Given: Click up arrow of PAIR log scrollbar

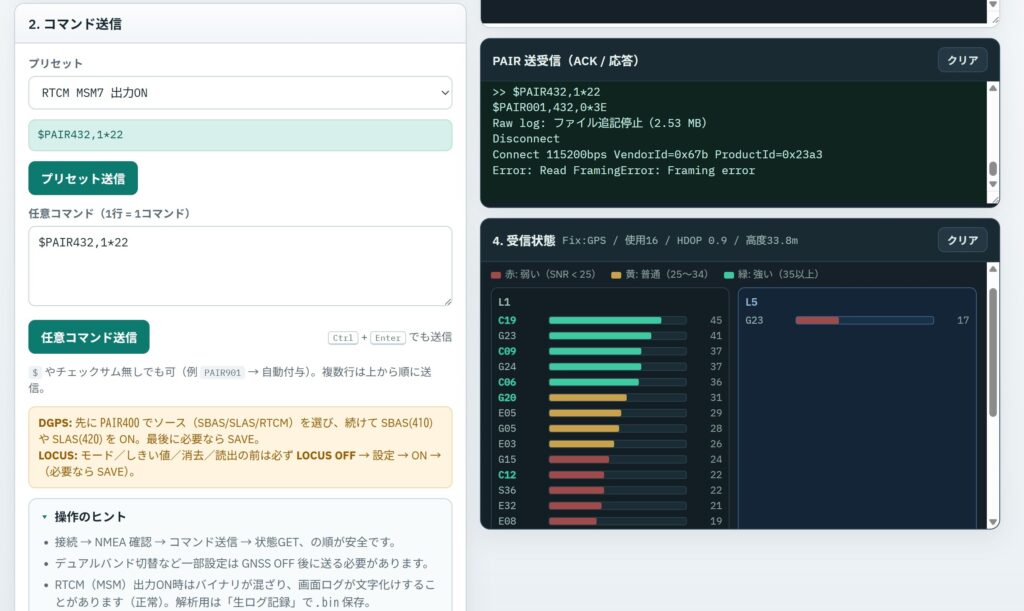Looking at the screenshot, I should 993,87.
